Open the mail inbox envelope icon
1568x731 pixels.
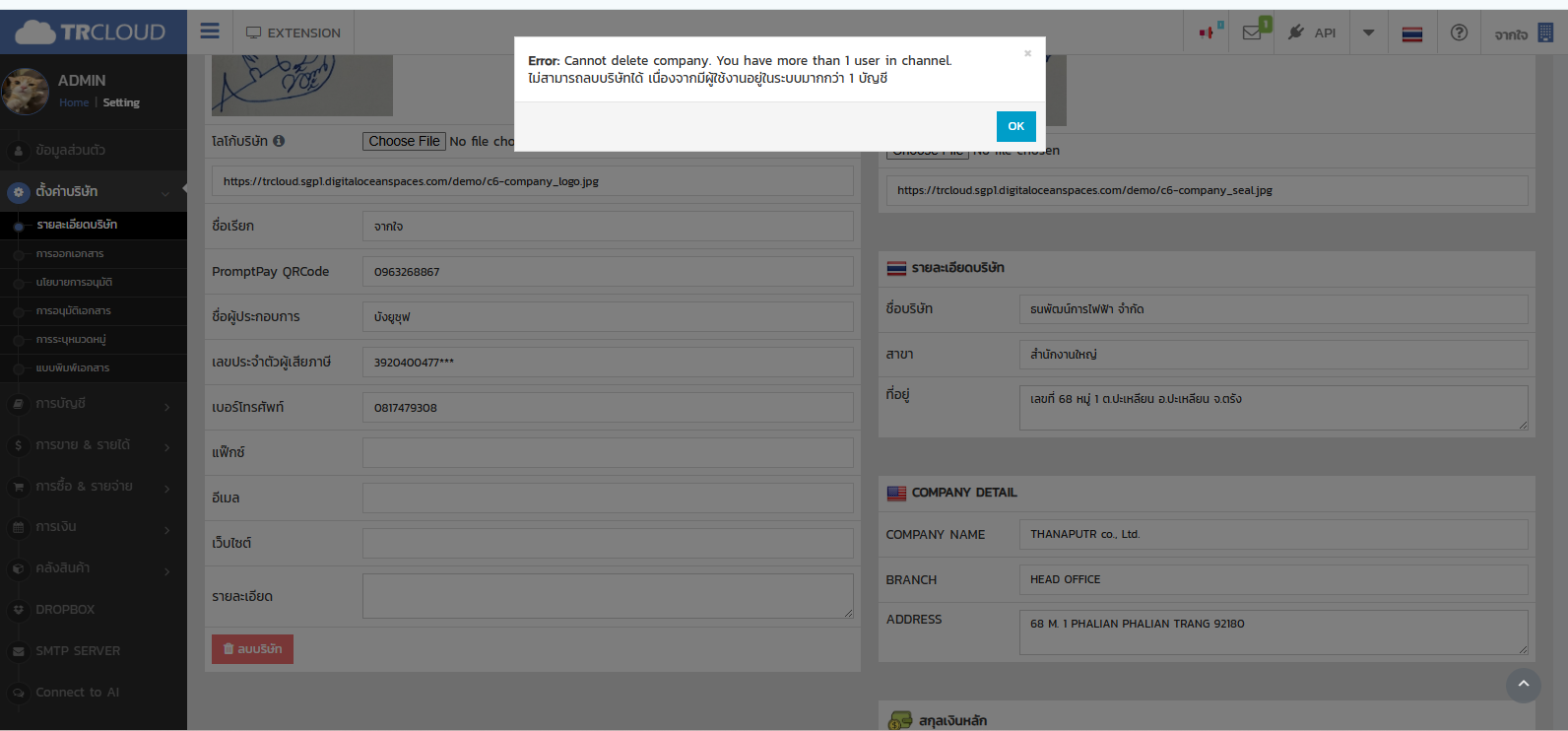click(1252, 33)
